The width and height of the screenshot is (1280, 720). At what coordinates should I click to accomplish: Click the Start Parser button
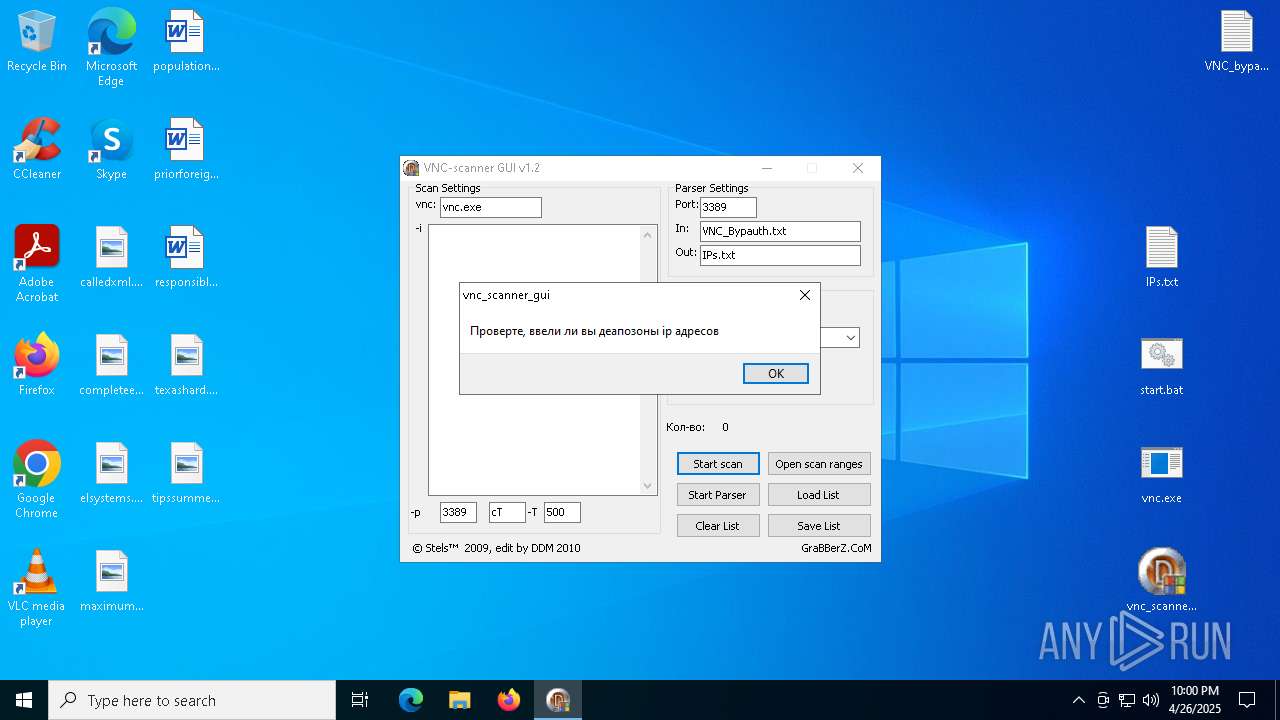718,495
